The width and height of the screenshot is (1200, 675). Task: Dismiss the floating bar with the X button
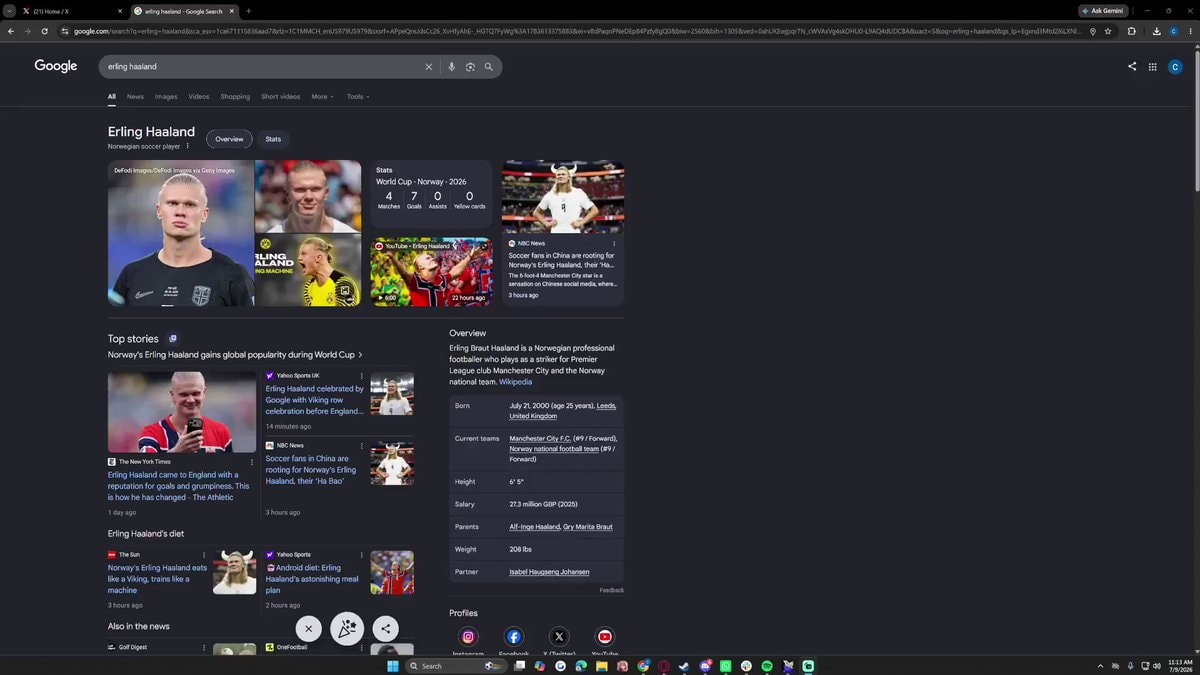click(308, 628)
